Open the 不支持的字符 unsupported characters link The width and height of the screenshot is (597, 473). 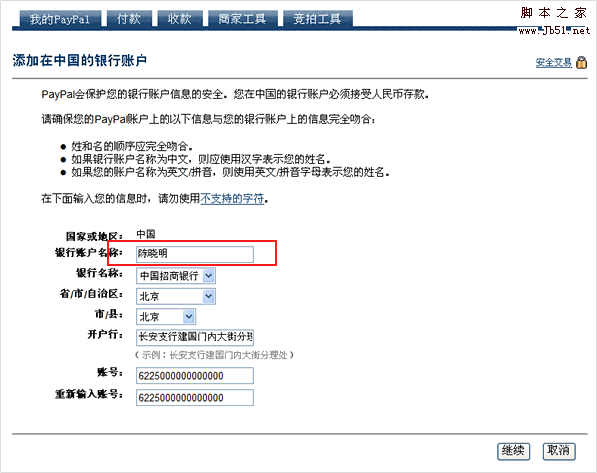pos(232,198)
